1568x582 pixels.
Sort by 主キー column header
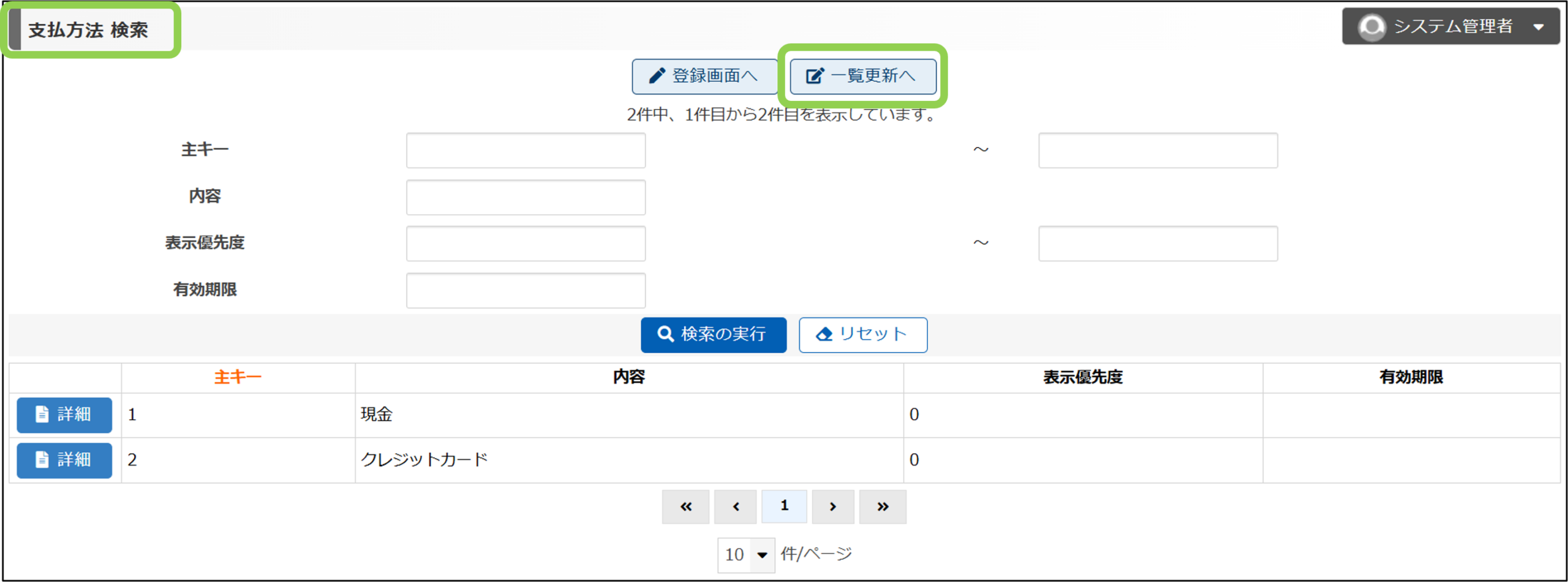238,377
